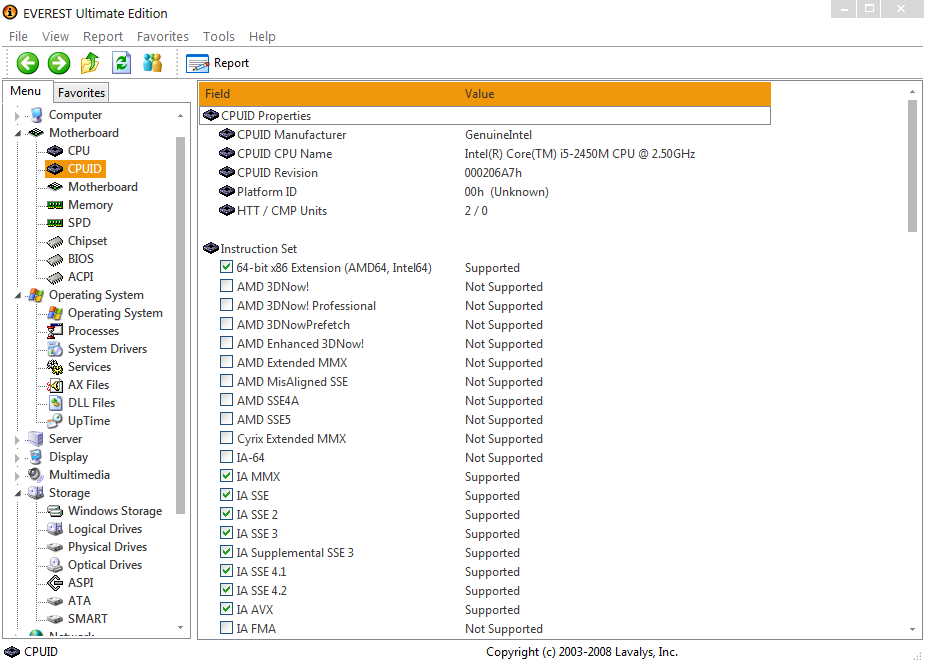This screenshot has width=928, height=667.
Task: Click the users toolbar icon
Action: click(x=152, y=63)
